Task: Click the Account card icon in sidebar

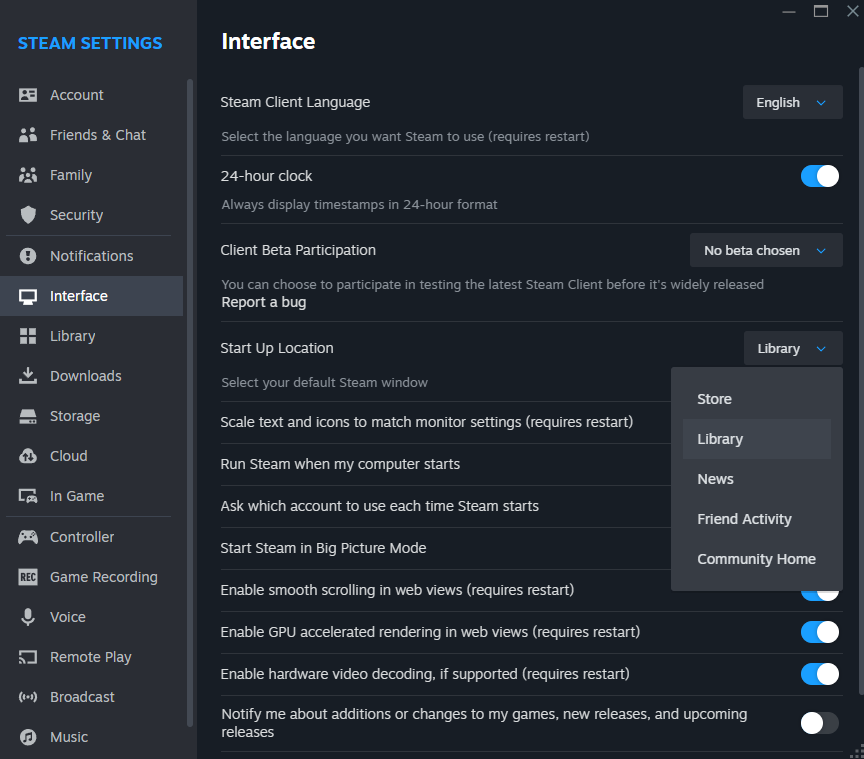Action: 28,95
